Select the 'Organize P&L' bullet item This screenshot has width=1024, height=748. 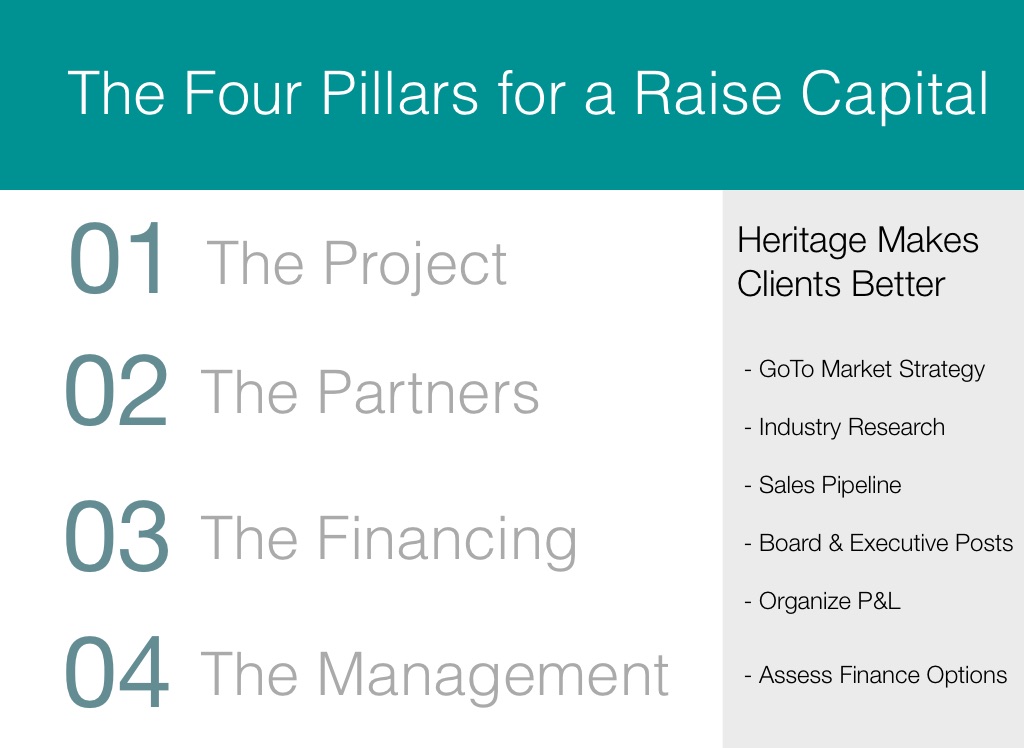[823, 602]
